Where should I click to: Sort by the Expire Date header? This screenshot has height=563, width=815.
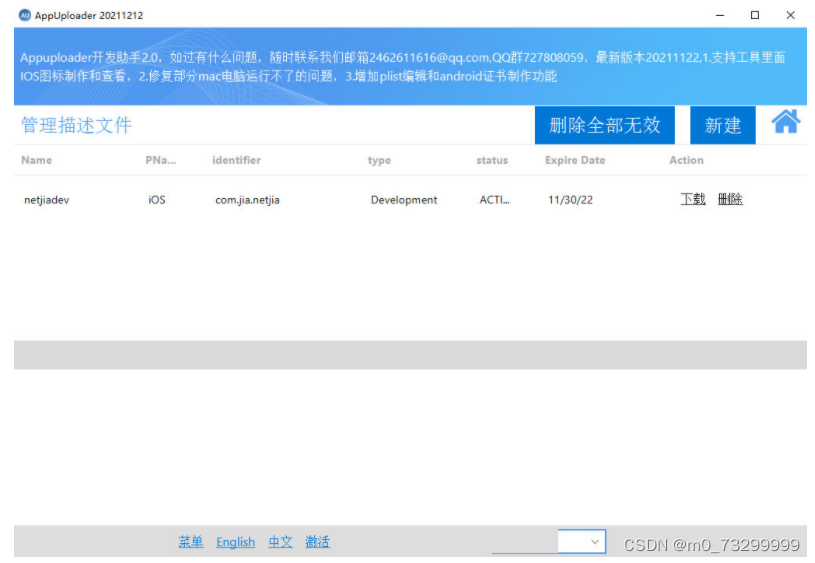point(575,160)
